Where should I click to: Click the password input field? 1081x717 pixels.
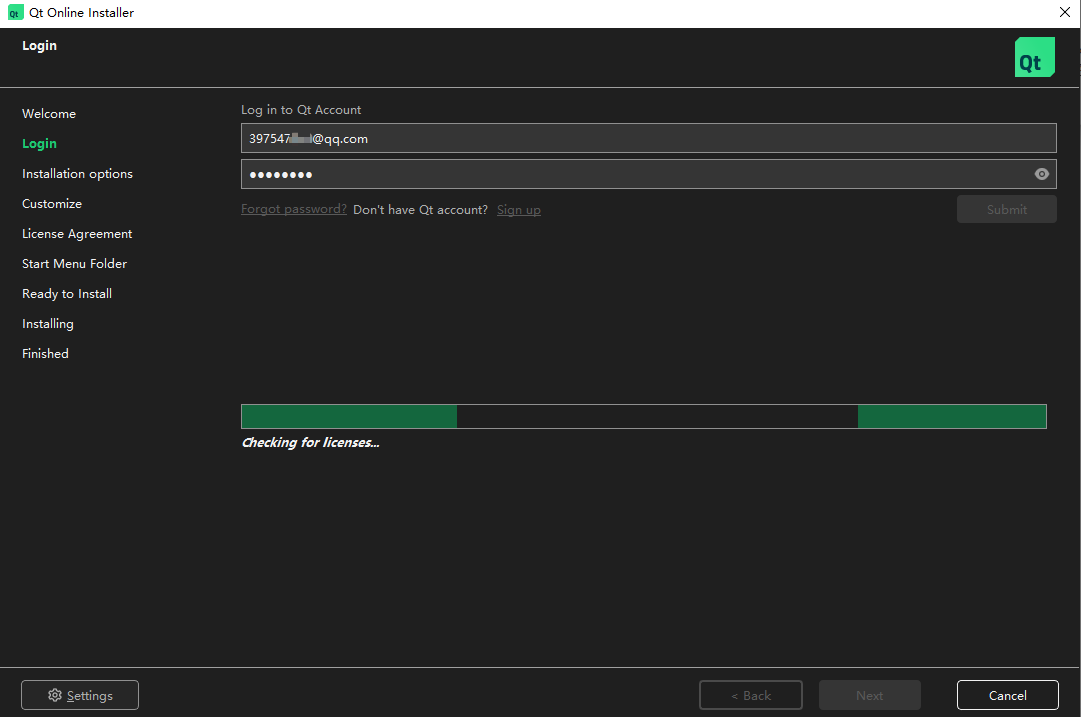click(x=635, y=174)
